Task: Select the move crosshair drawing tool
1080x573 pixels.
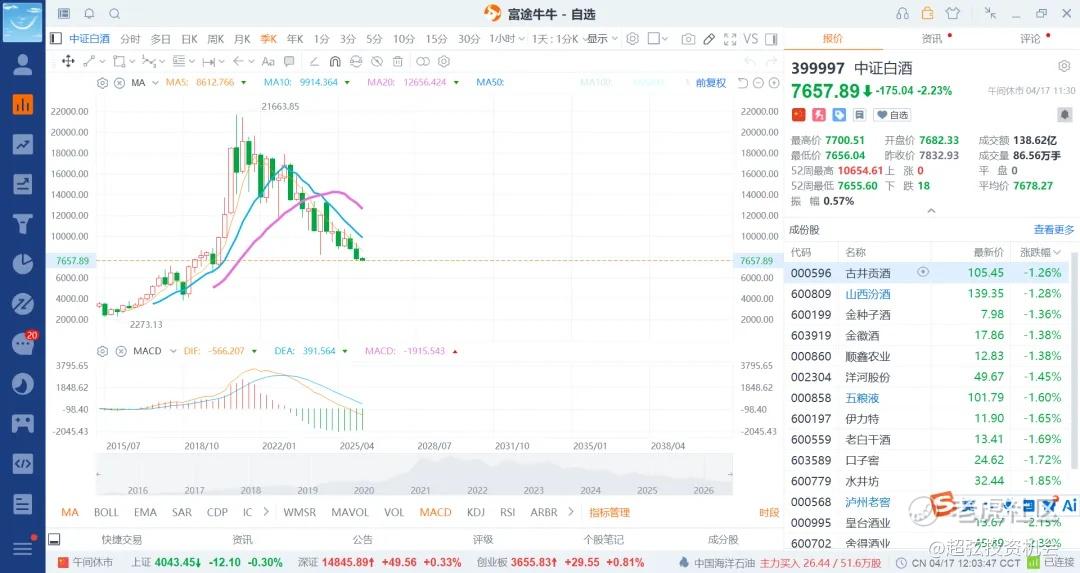Action: (68, 61)
